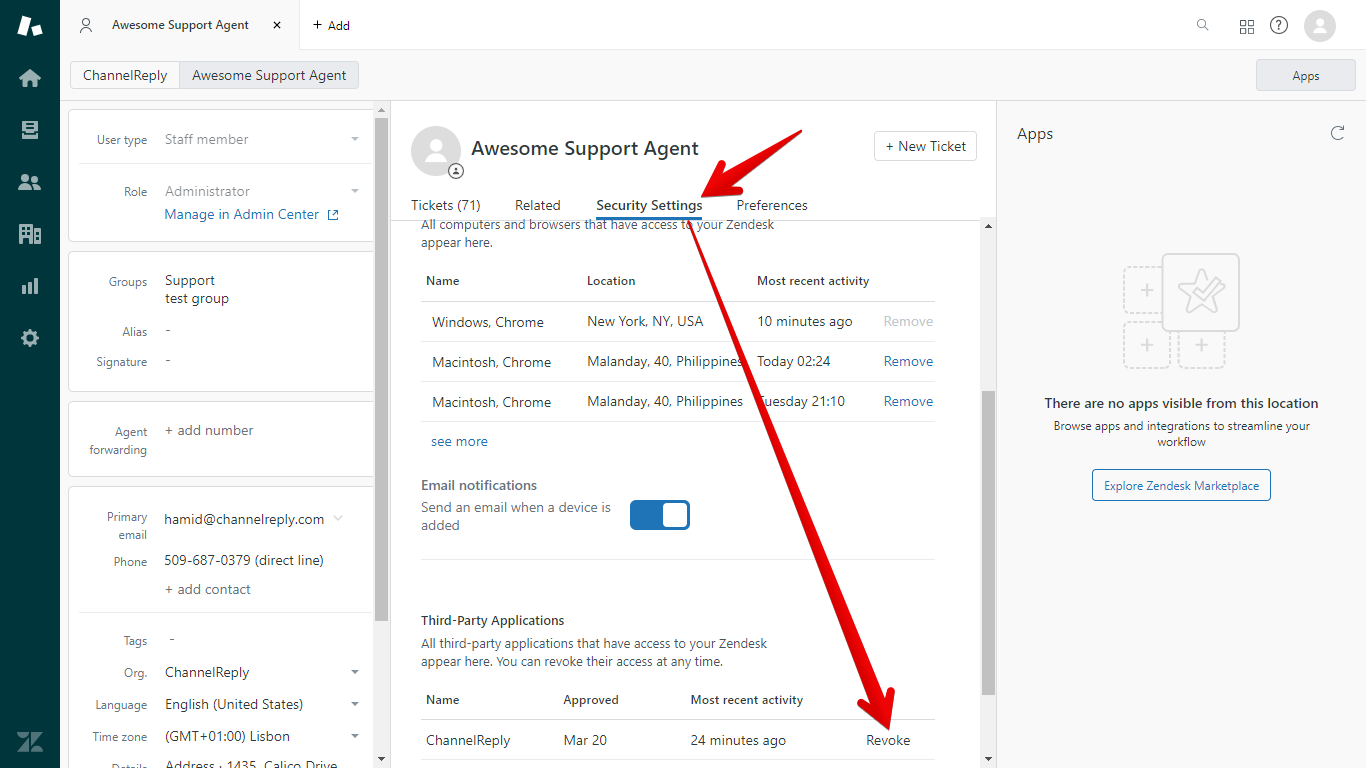Click the test group entry
Screen dimensions: 1366x768
tap(197, 298)
